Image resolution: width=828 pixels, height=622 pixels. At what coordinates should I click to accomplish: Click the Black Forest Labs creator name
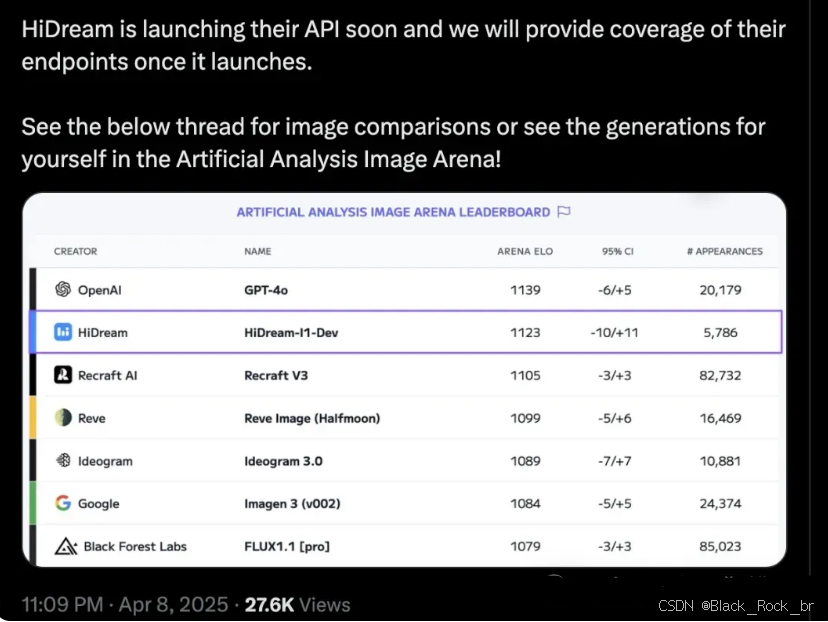tap(135, 546)
